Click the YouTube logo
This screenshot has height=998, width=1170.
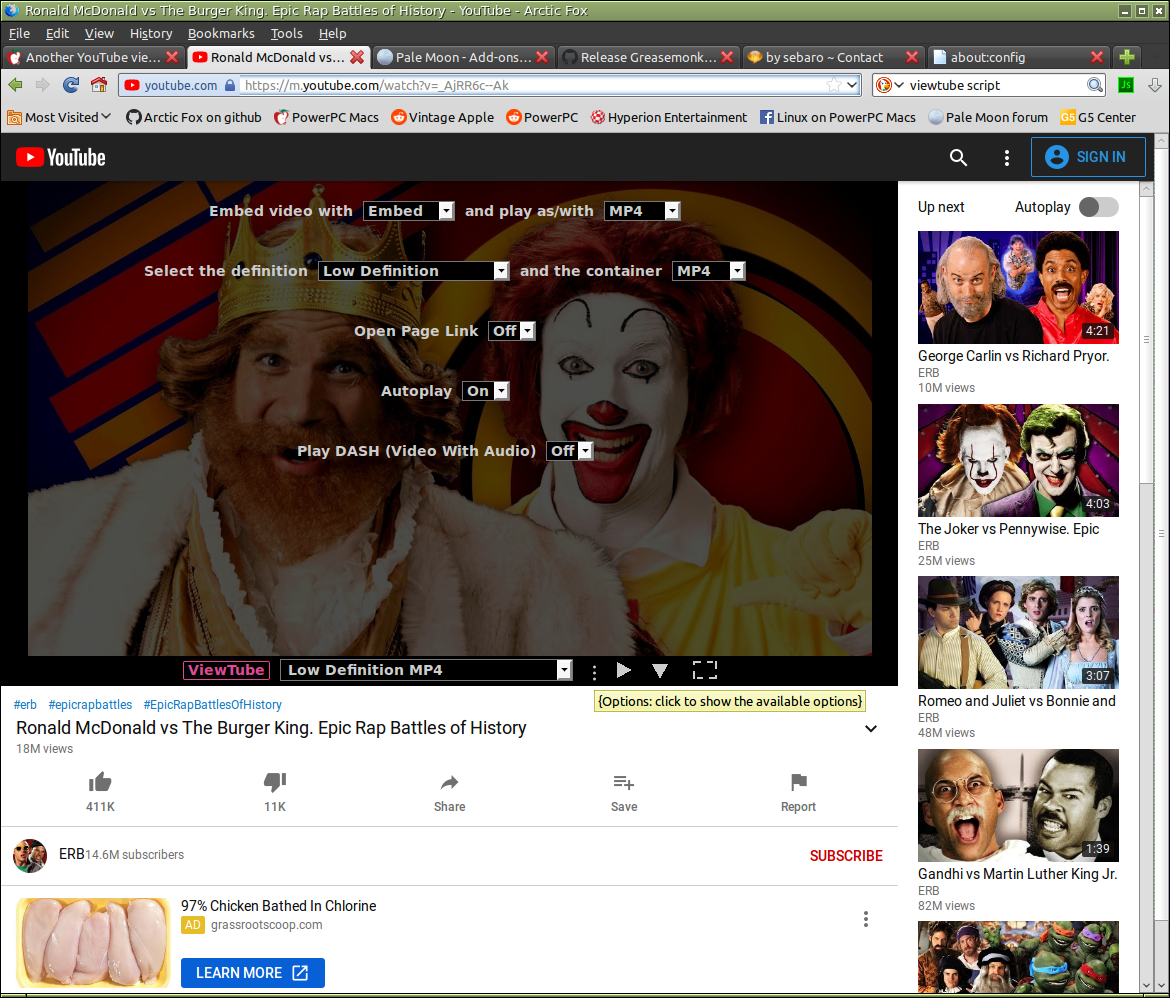(60, 158)
